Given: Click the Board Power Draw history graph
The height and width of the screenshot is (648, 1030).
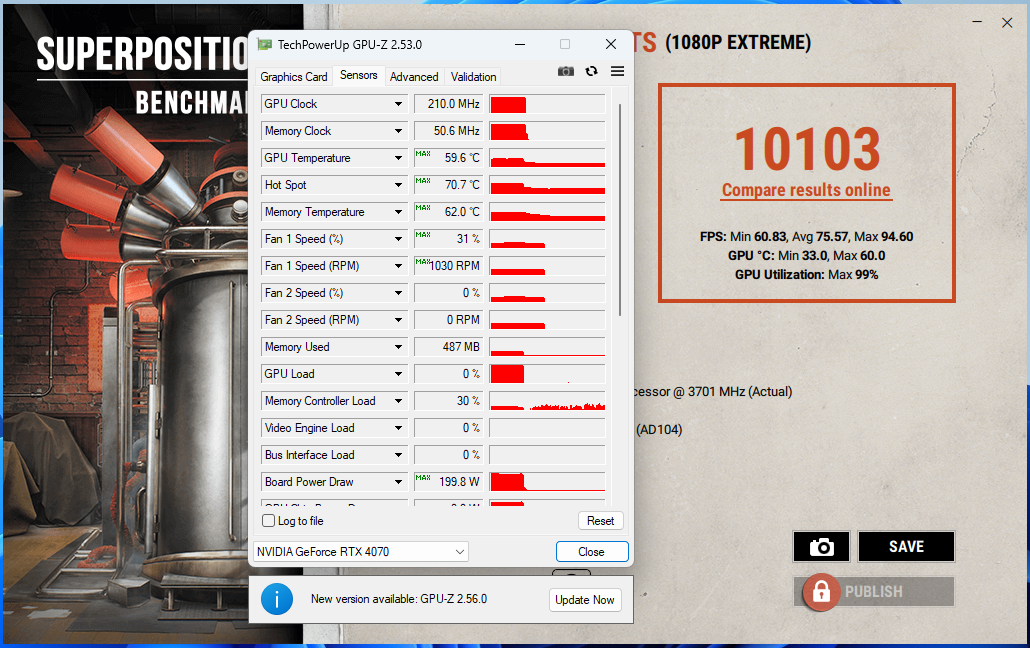Looking at the screenshot, I should pyautogui.click(x=547, y=482).
